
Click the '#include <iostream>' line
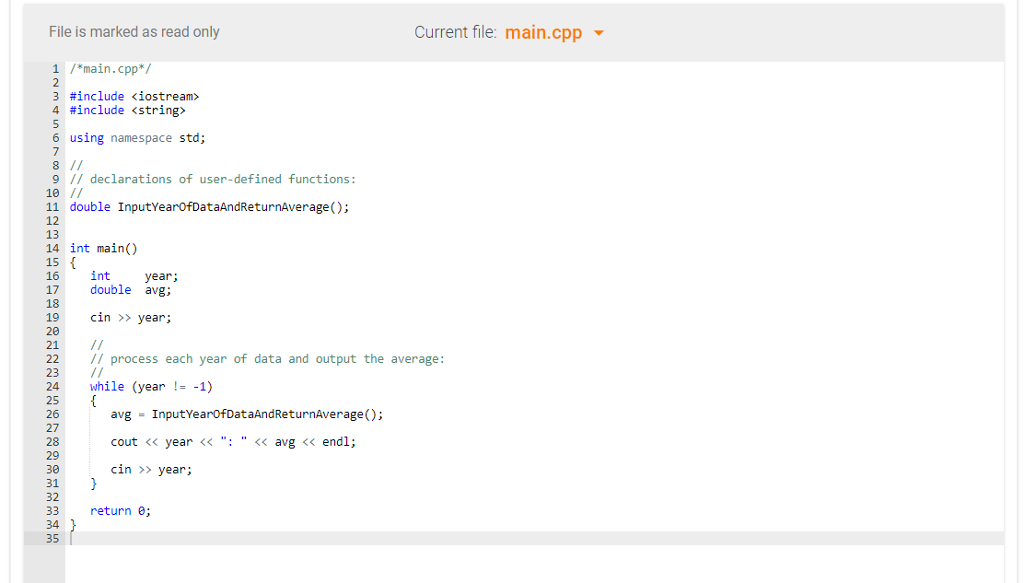pos(135,97)
